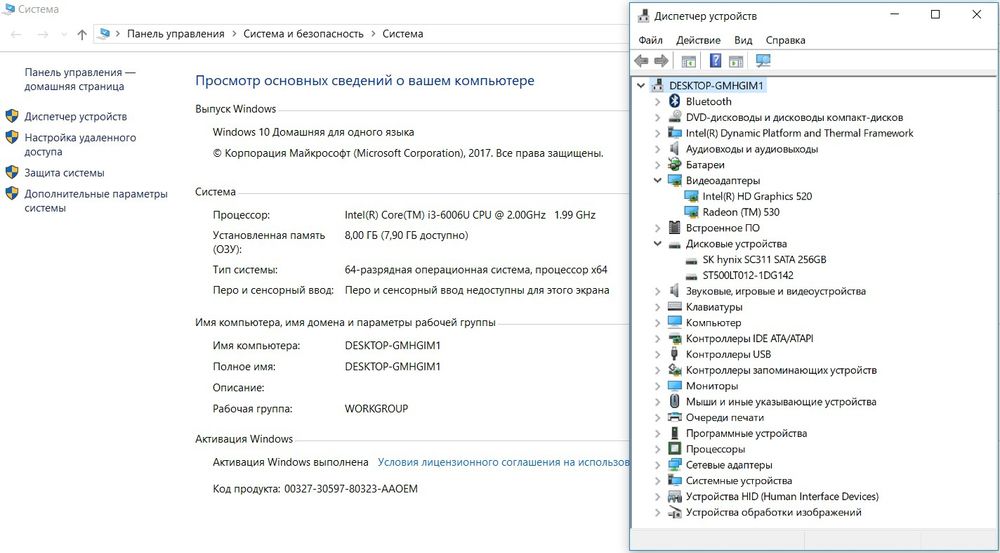This screenshot has width=1000, height=553.
Task: Open Диспетчер устройств link in left pane
Action: [76, 117]
